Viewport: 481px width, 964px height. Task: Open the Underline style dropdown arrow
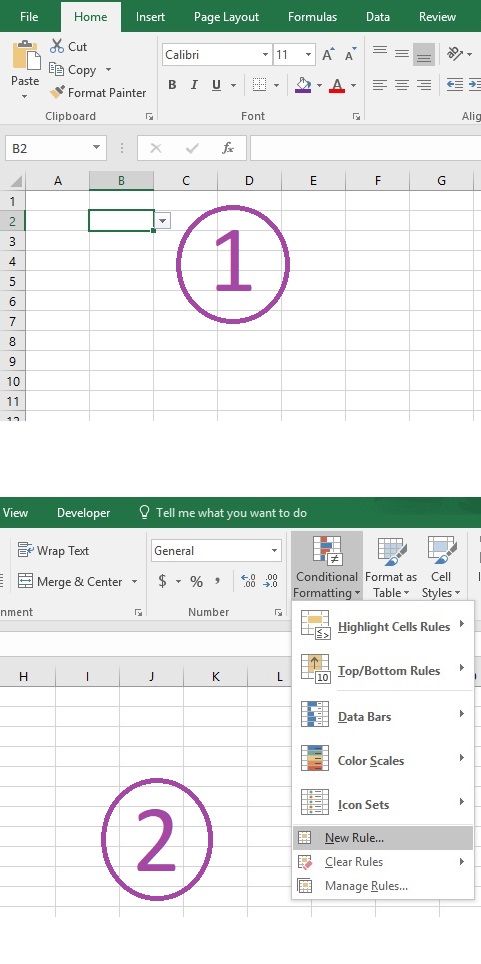pos(233,85)
